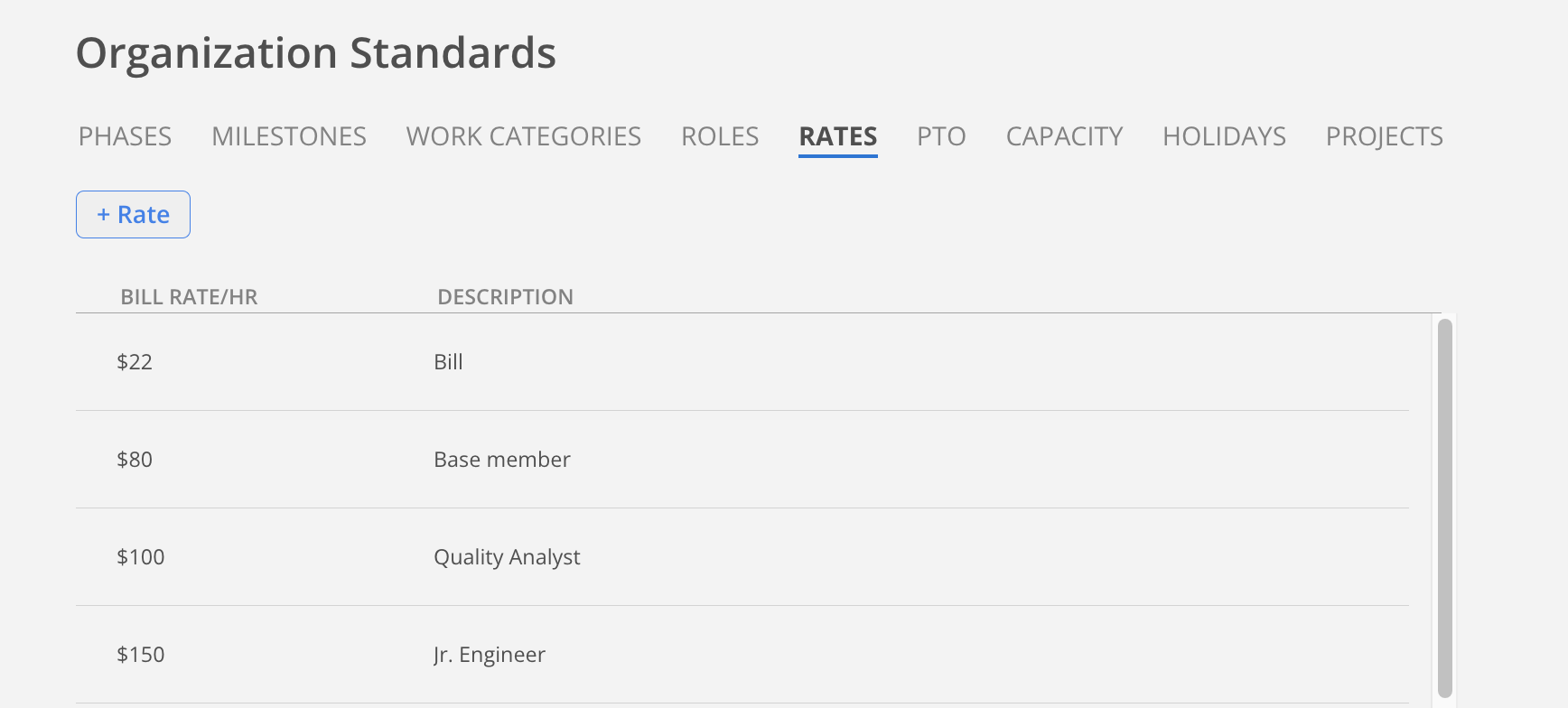Image resolution: width=1568 pixels, height=708 pixels.
Task: Select the RATES tab
Action: click(837, 136)
